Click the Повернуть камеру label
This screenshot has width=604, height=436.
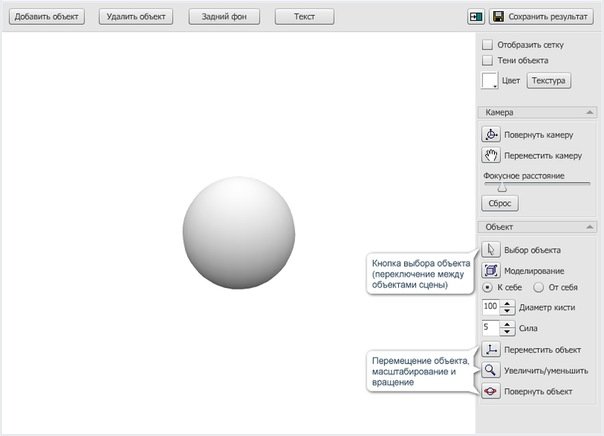click(539, 135)
